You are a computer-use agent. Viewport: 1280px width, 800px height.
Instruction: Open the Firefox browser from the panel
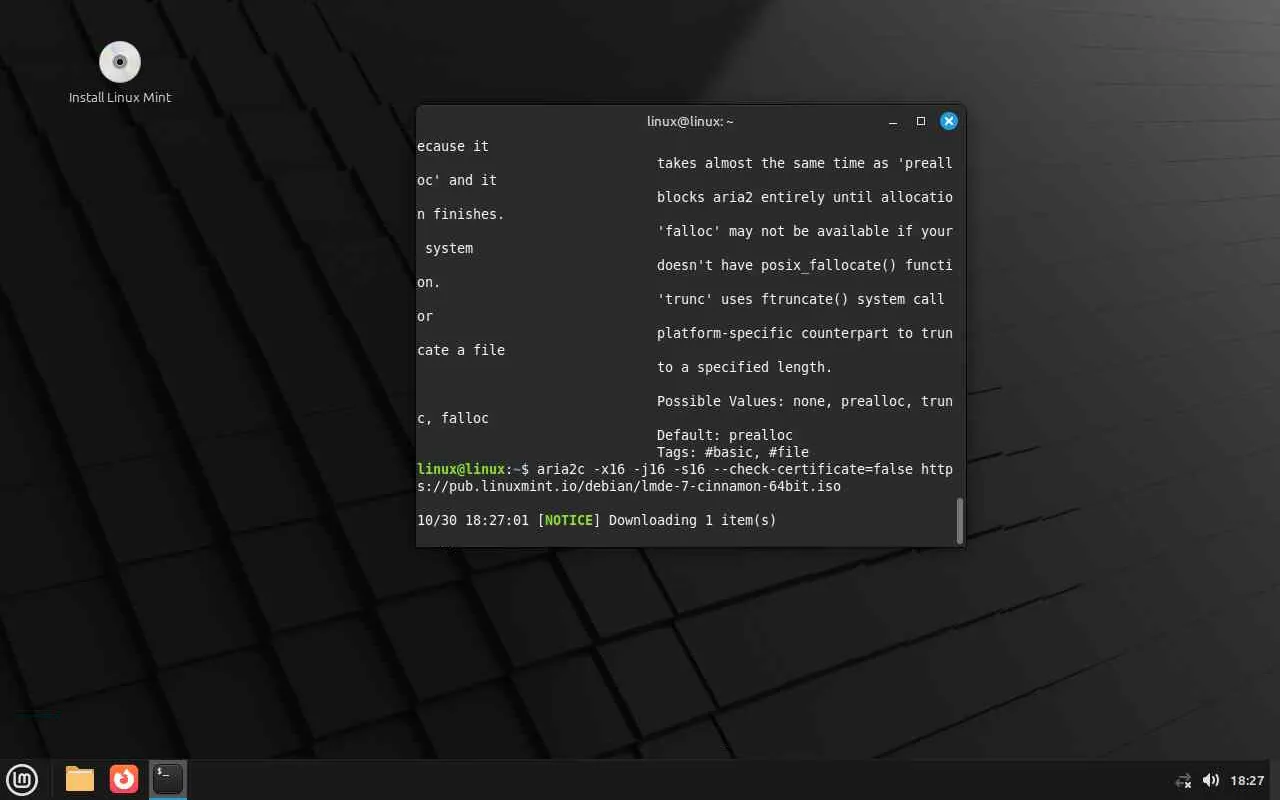(x=124, y=779)
